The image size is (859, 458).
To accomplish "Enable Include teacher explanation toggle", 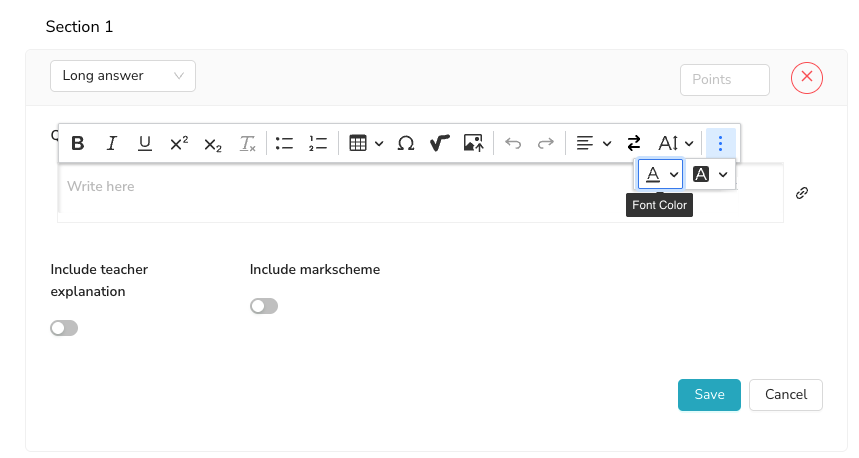I will (x=64, y=328).
